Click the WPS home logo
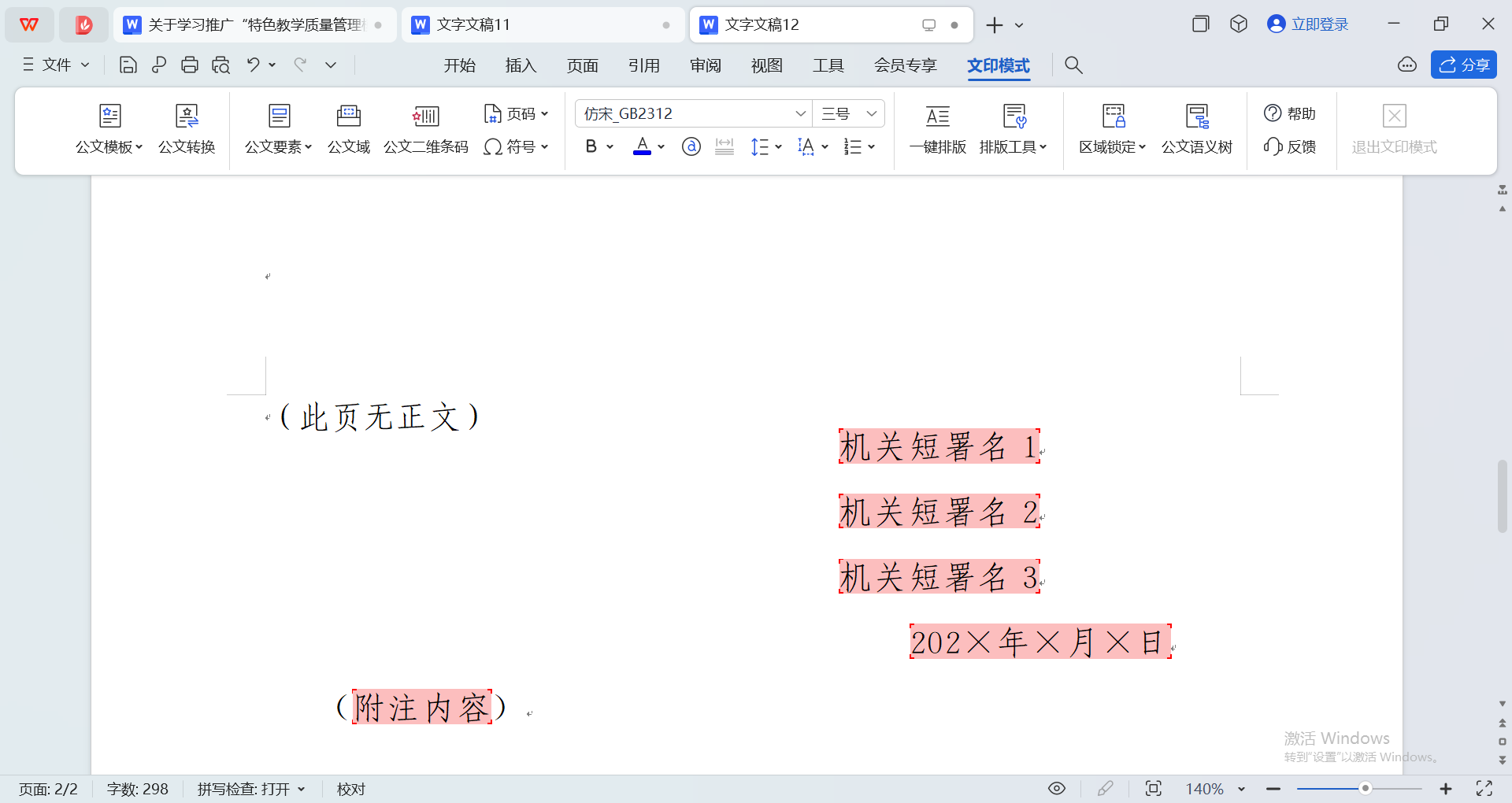This screenshot has height=803, width=1512. coord(29,25)
